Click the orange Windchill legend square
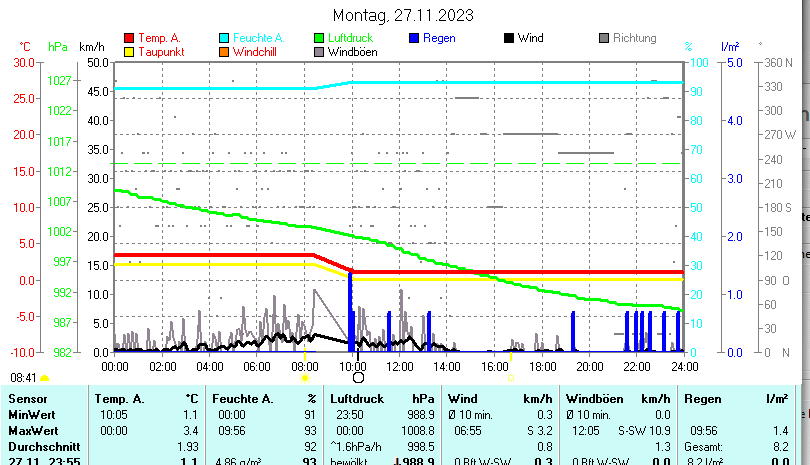 pos(224,51)
